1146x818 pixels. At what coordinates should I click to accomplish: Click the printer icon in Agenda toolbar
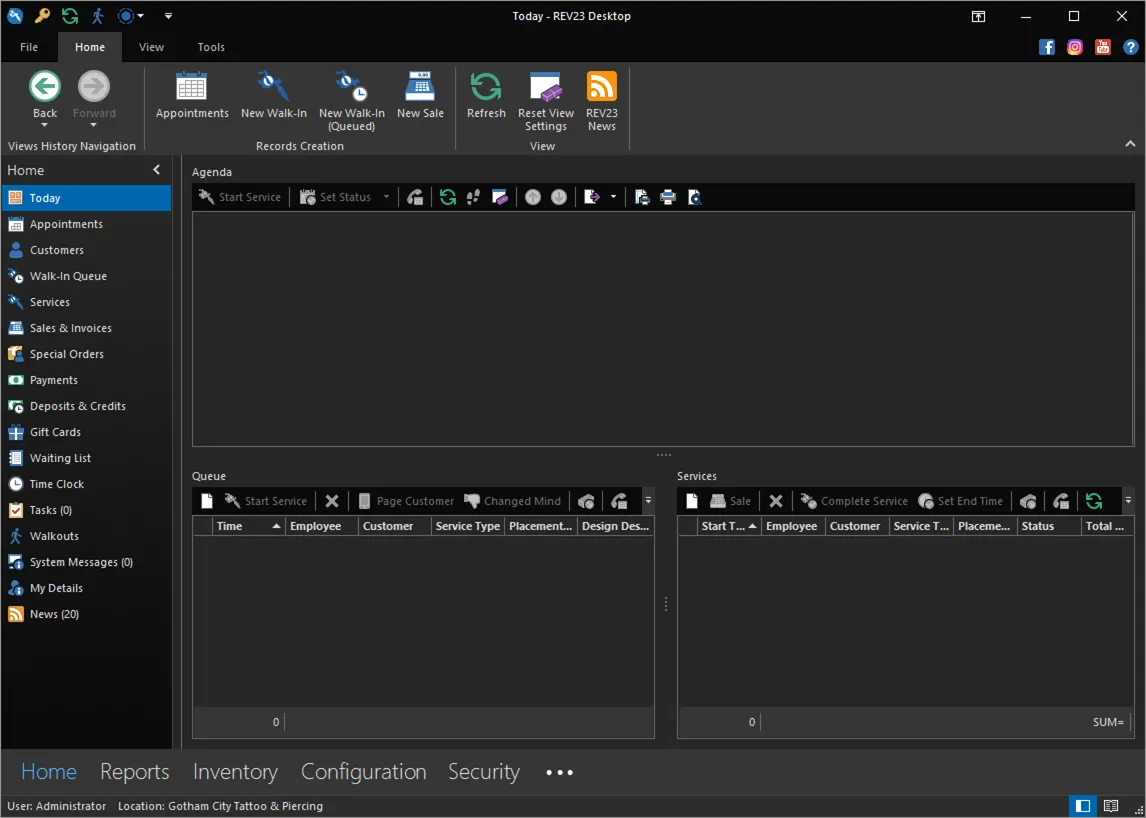(x=668, y=197)
